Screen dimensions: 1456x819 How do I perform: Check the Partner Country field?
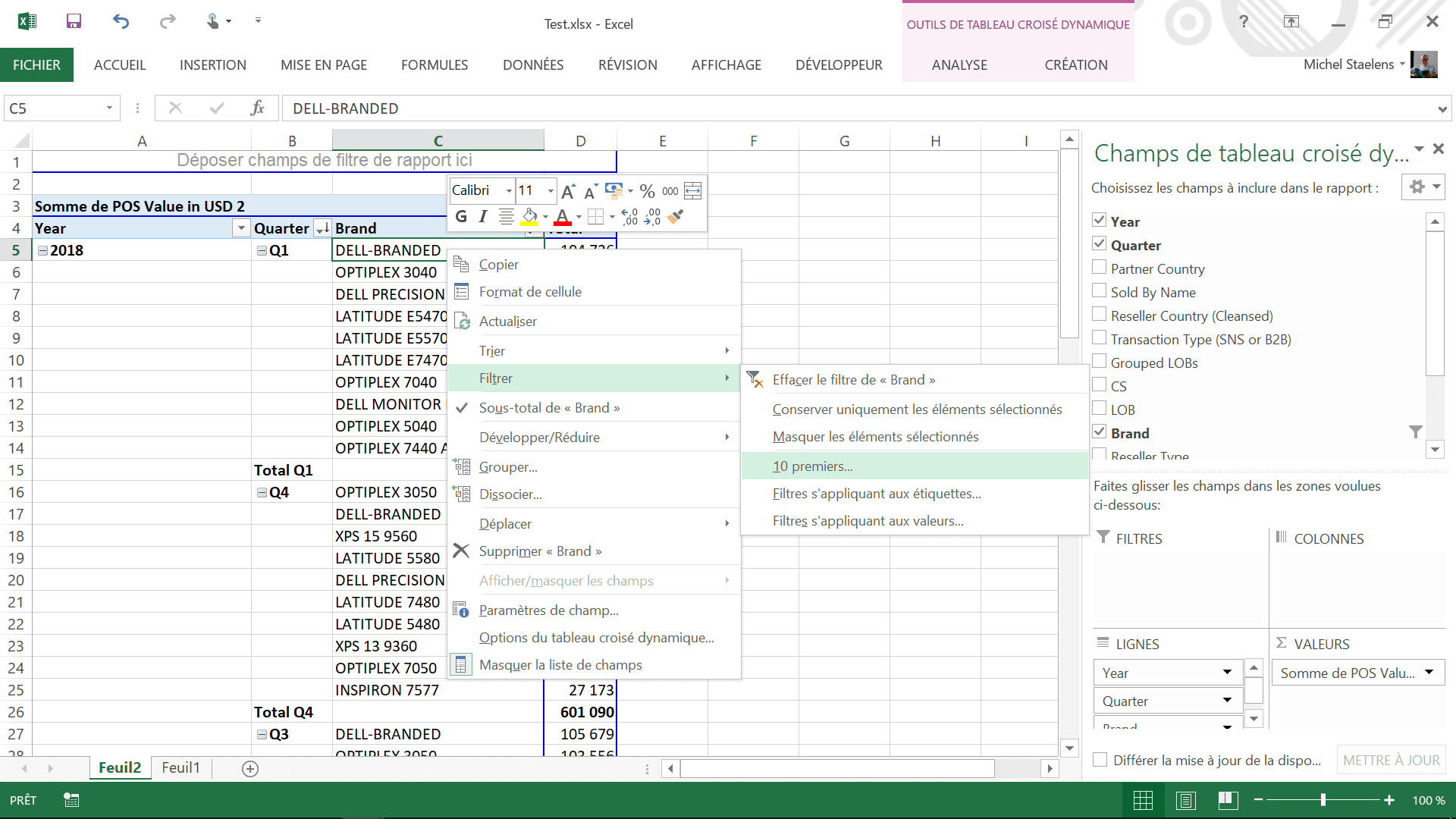click(x=1099, y=267)
